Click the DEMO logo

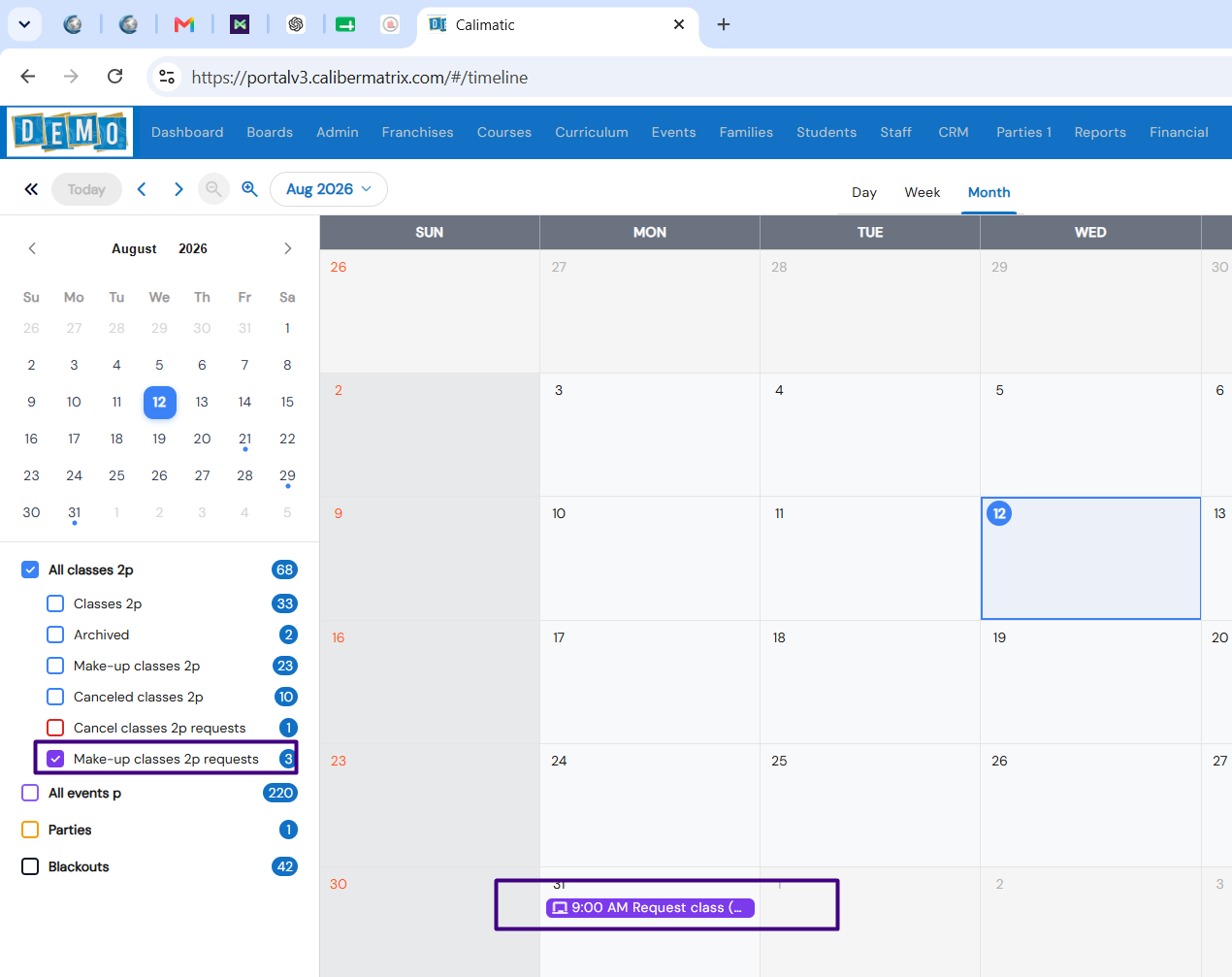[70, 132]
